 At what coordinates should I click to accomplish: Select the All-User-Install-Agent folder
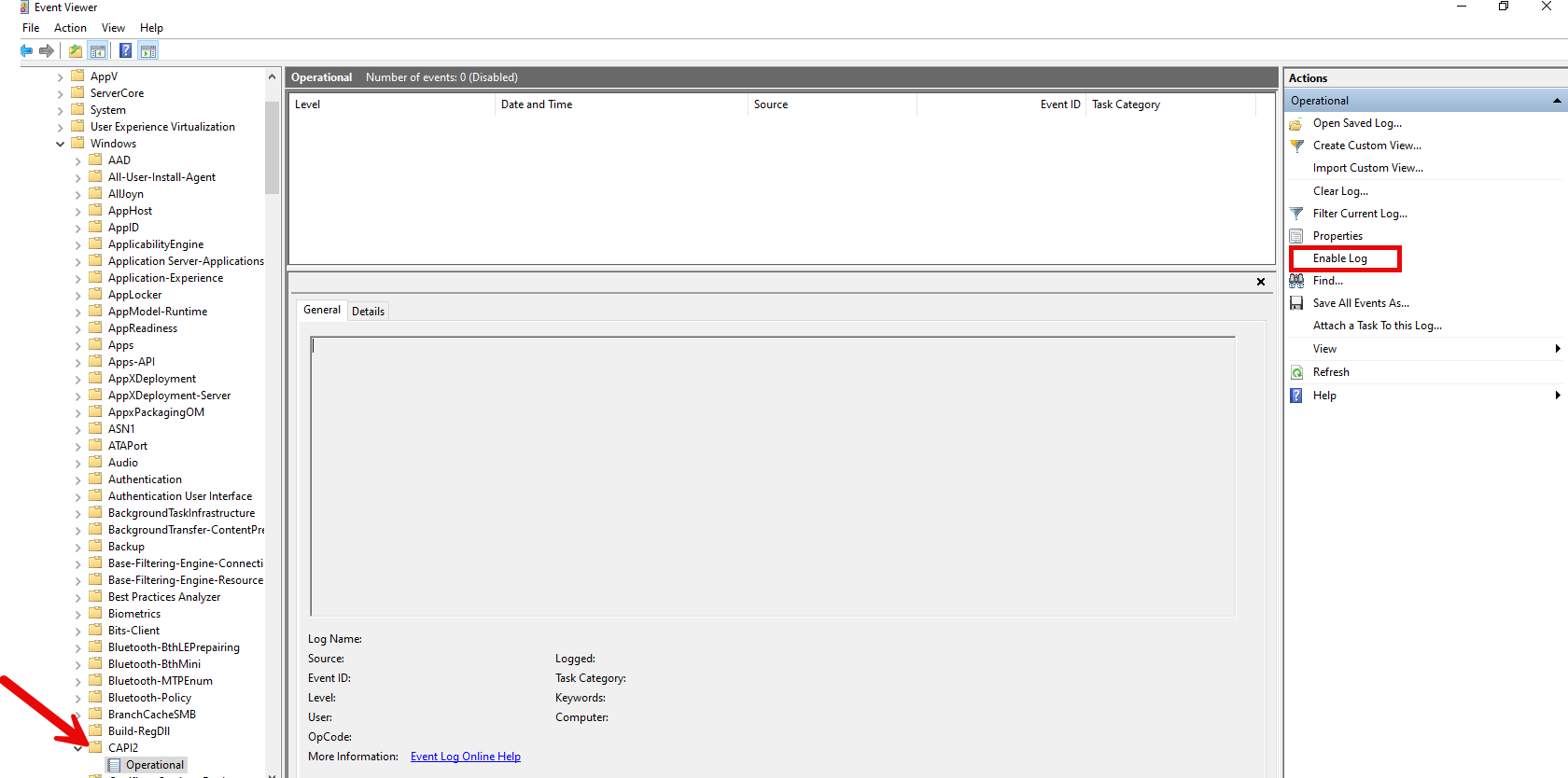tap(161, 177)
